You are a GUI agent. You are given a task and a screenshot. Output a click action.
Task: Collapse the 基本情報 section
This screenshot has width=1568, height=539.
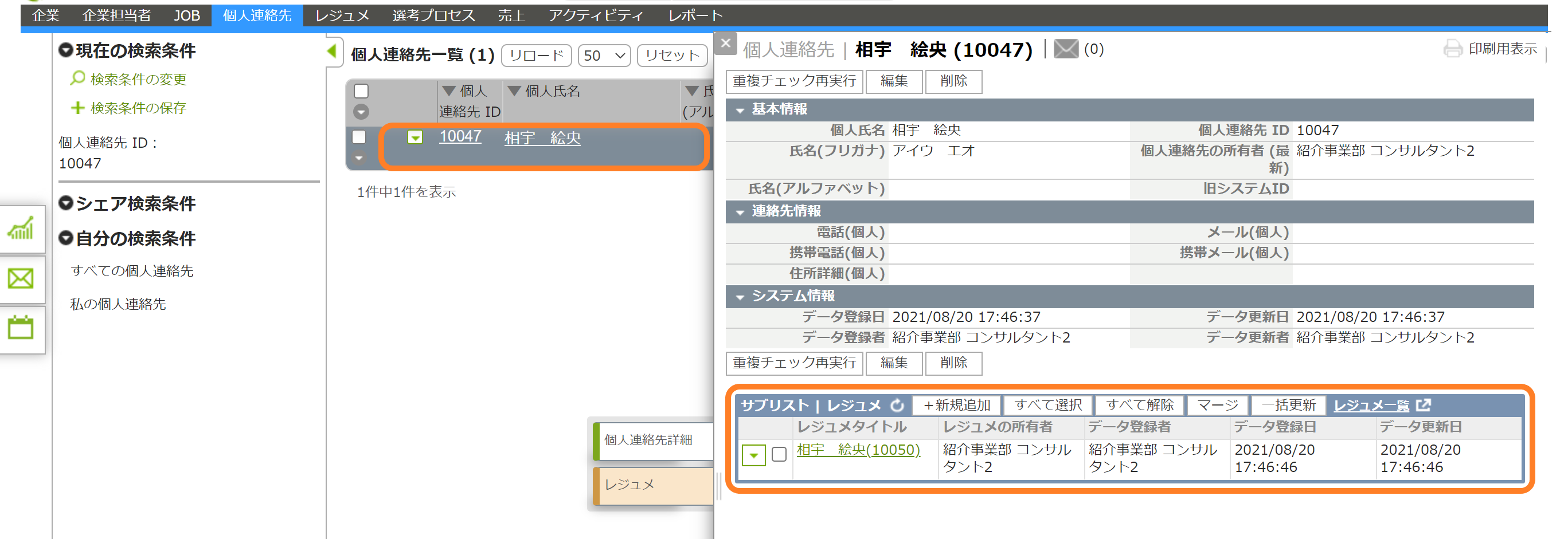740,110
